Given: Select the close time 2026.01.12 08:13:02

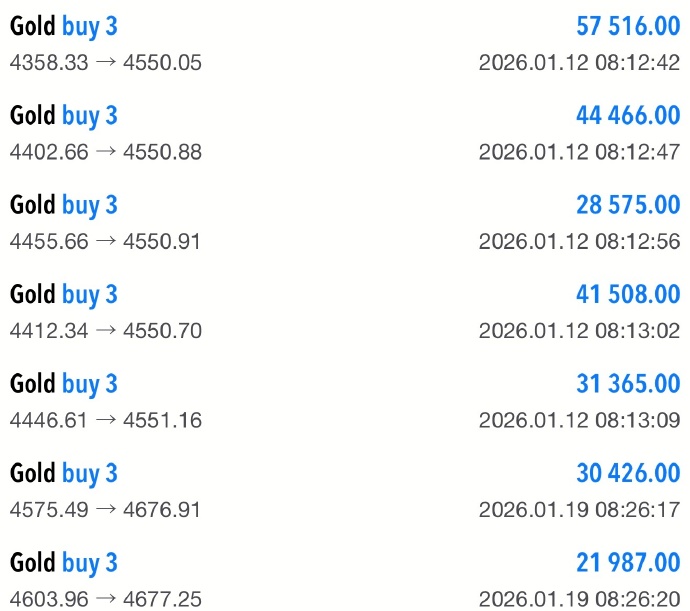Looking at the screenshot, I should (x=579, y=331).
